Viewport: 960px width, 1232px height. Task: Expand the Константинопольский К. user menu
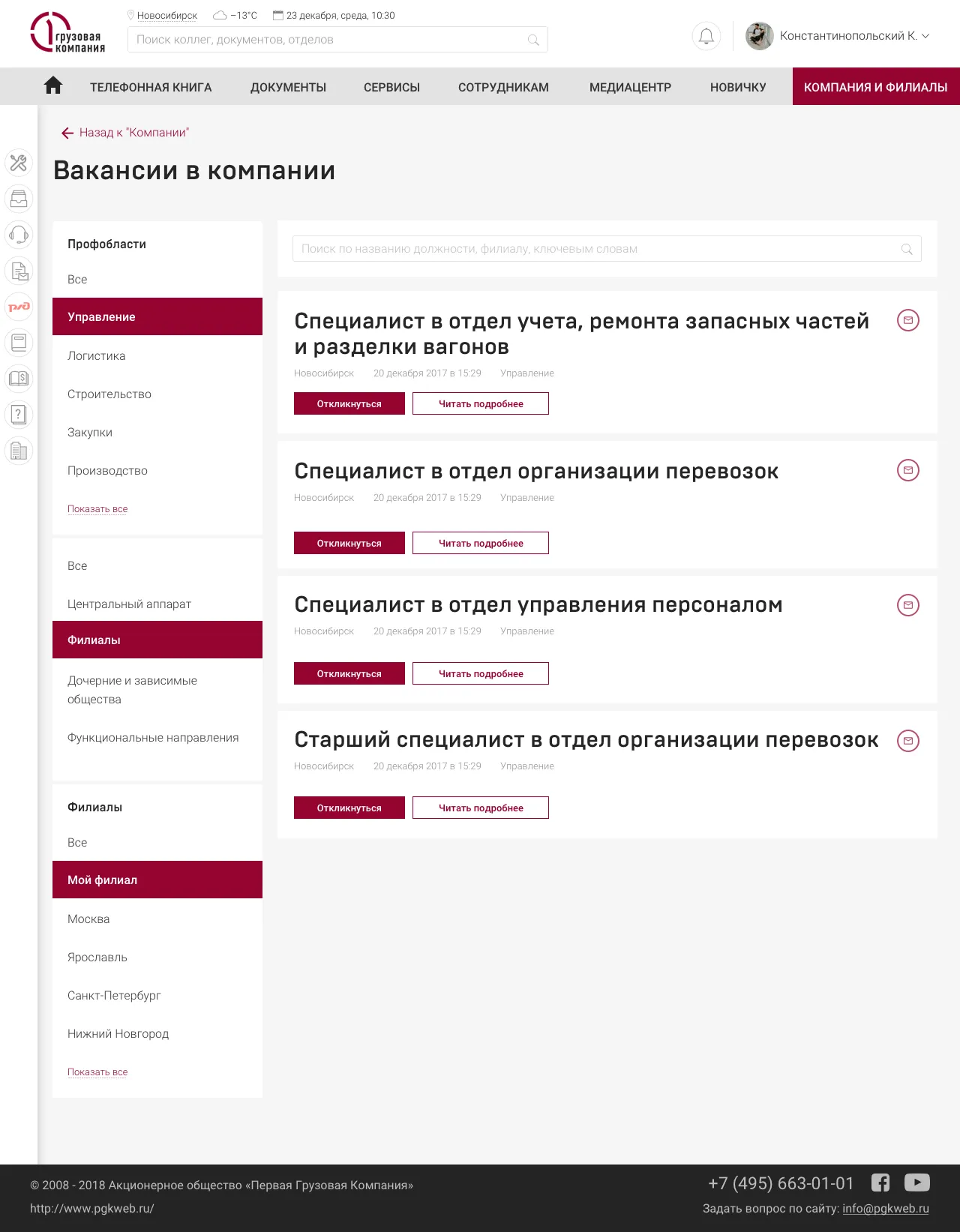coord(854,36)
